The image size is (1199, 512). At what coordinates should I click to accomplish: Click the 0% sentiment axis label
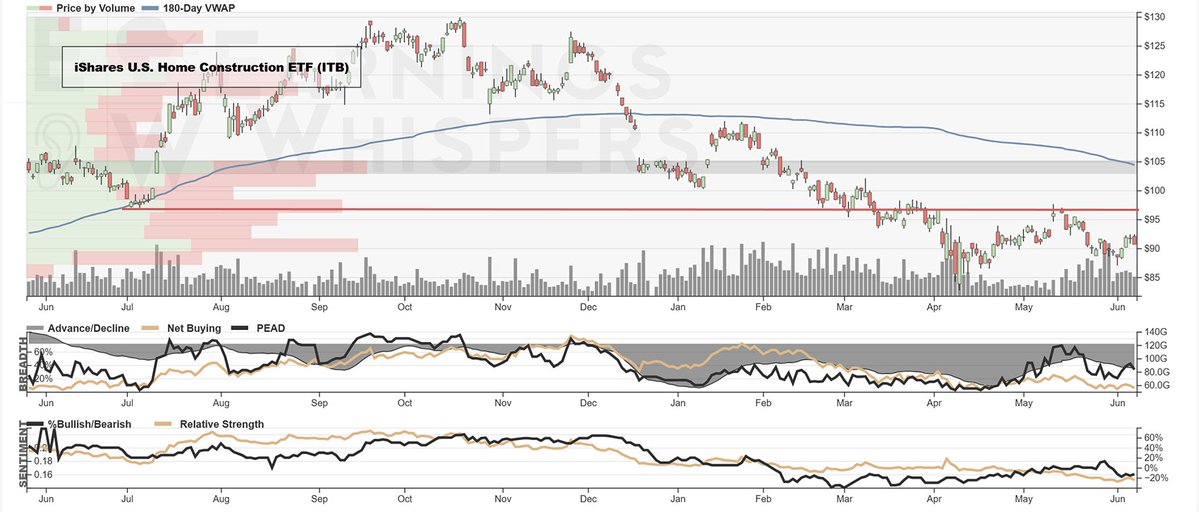(x=1151, y=468)
